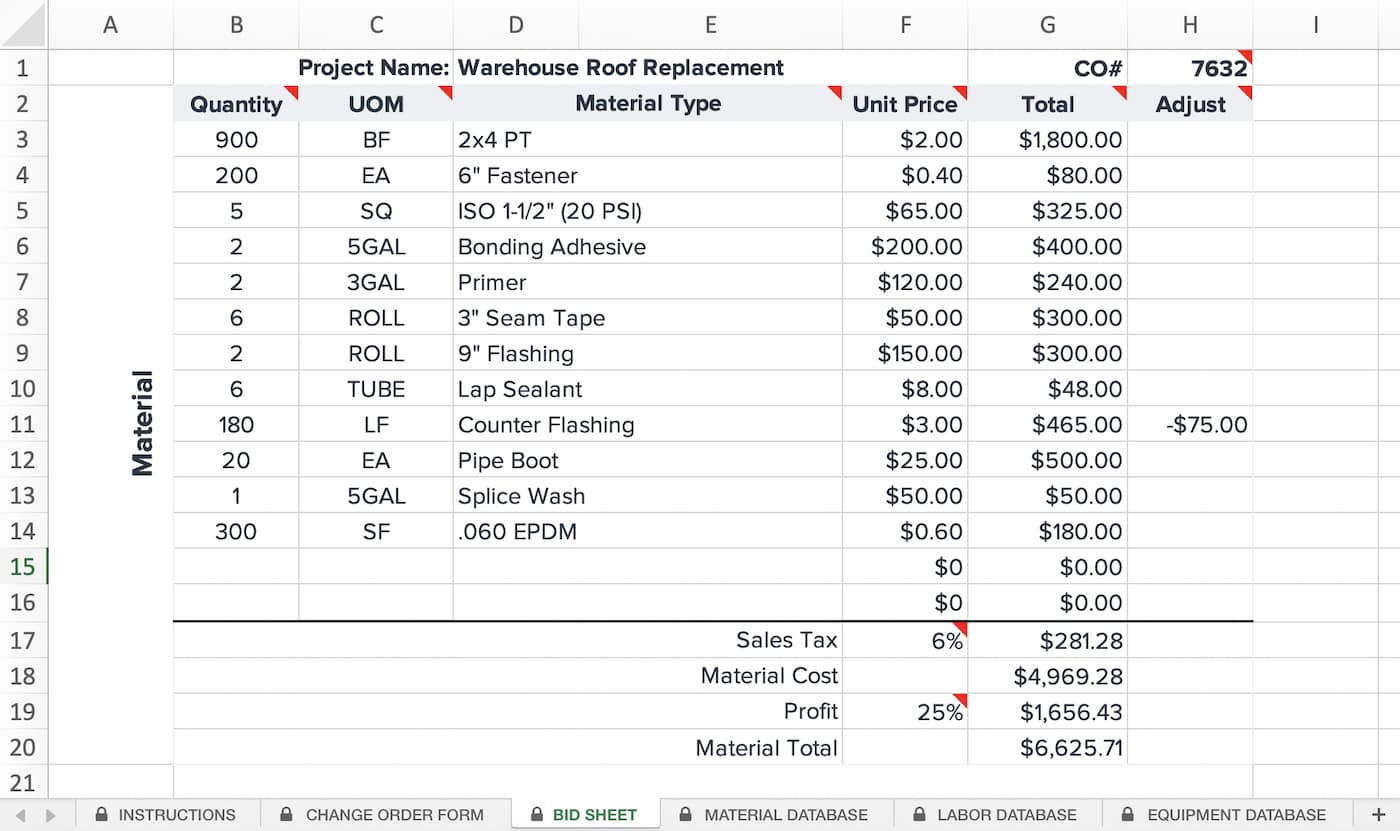Select the Material Total $6,625.71 cell
The width and height of the screenshot is (1400, 831).
coord(1048,748)
